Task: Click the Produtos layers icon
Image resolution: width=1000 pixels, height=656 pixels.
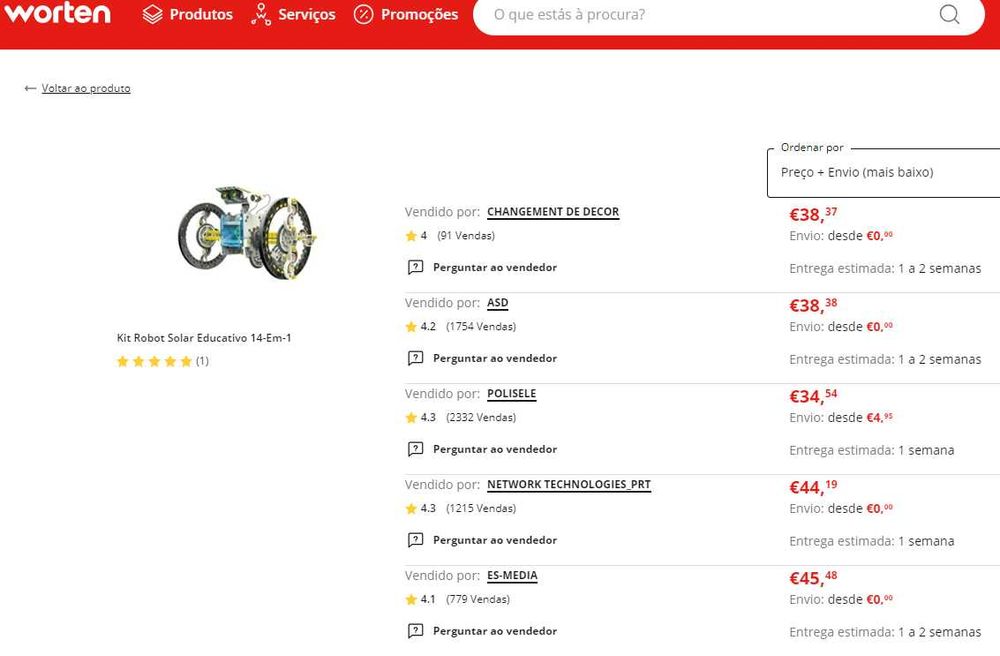Action: tap(152, 15)
